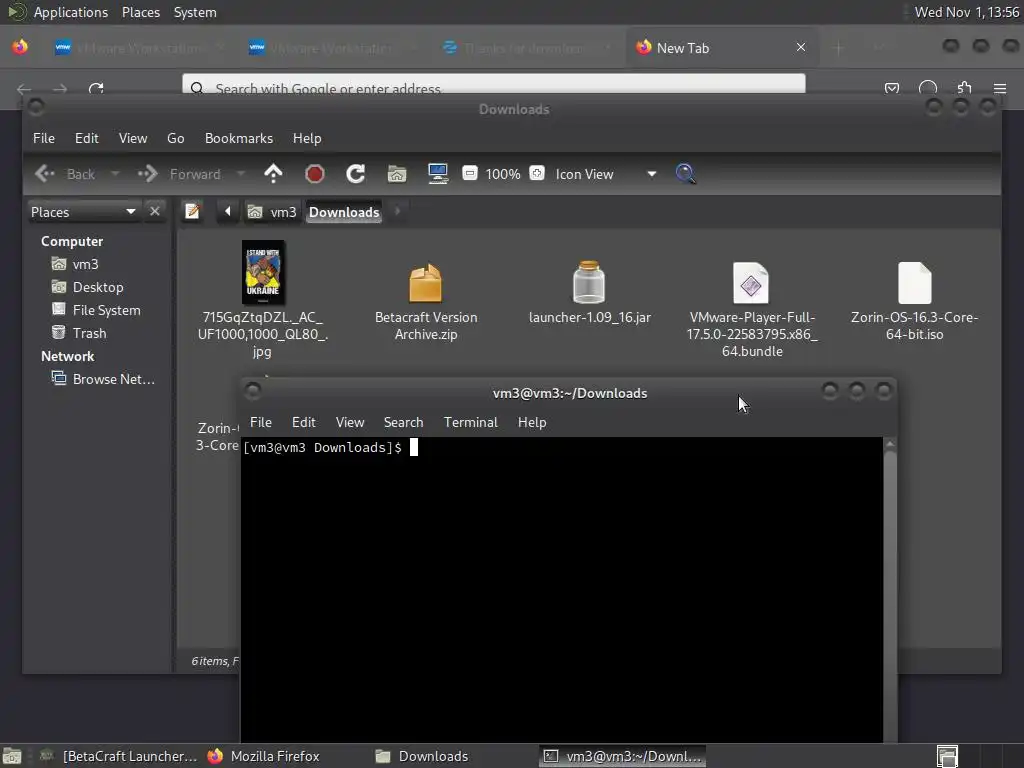Close the Places side pane

(155, 211)
